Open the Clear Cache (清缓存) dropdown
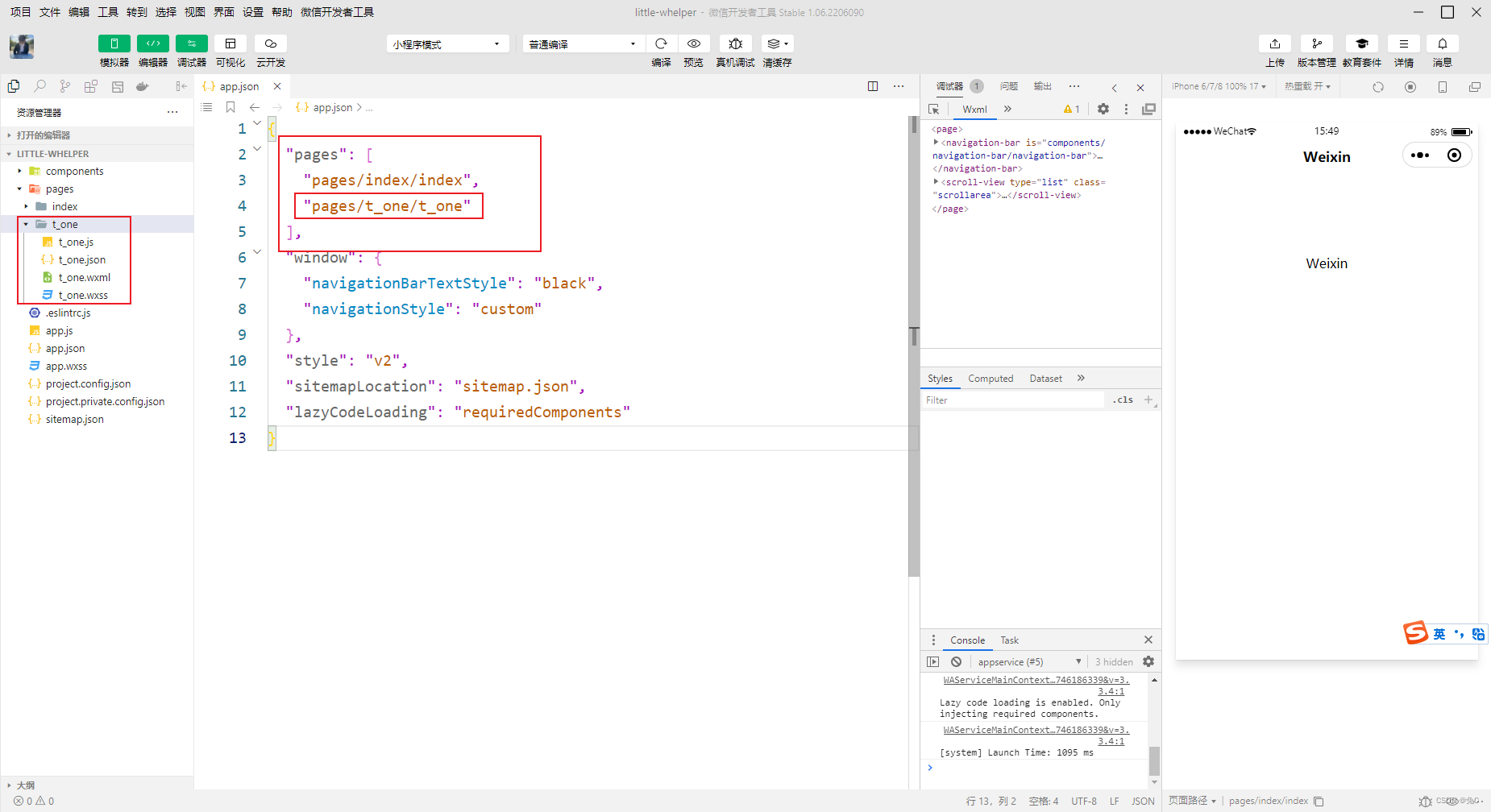The width and height of the screenshot is (1491, 812). tap(778, 43)
